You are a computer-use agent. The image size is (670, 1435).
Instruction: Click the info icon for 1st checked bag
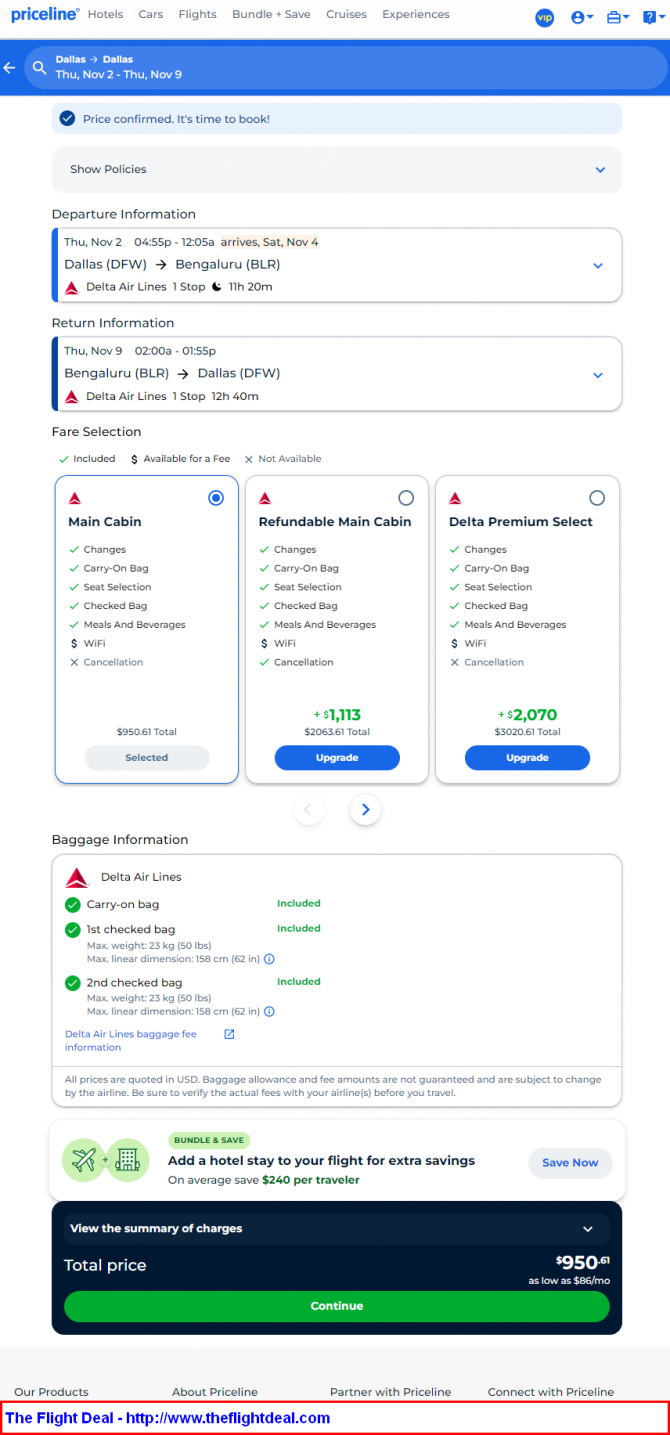pos(269,959)
